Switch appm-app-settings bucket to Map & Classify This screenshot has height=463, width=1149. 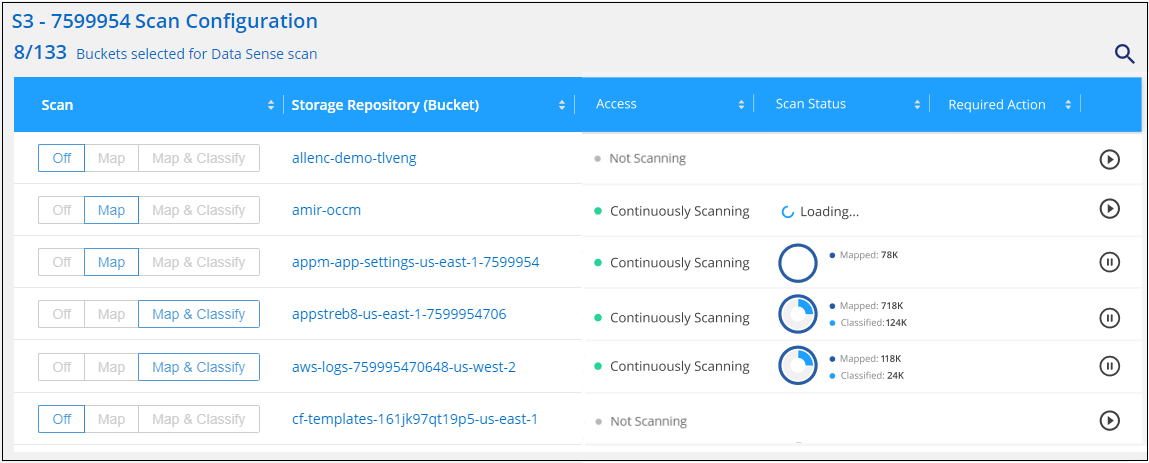pos(198,262)
